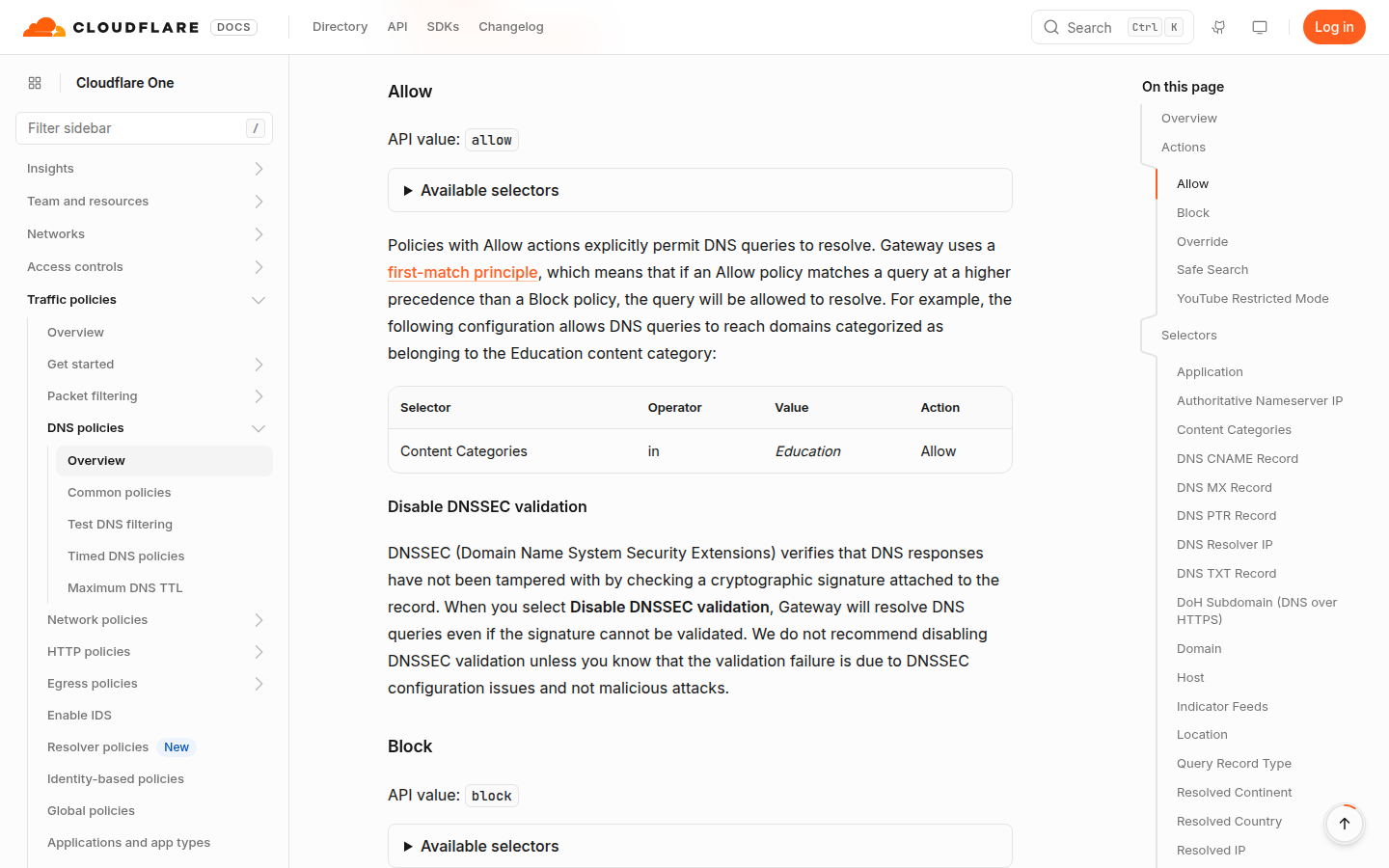Click the Log in button
The width and height of the screenshot is (1389, 868).
1334,27
